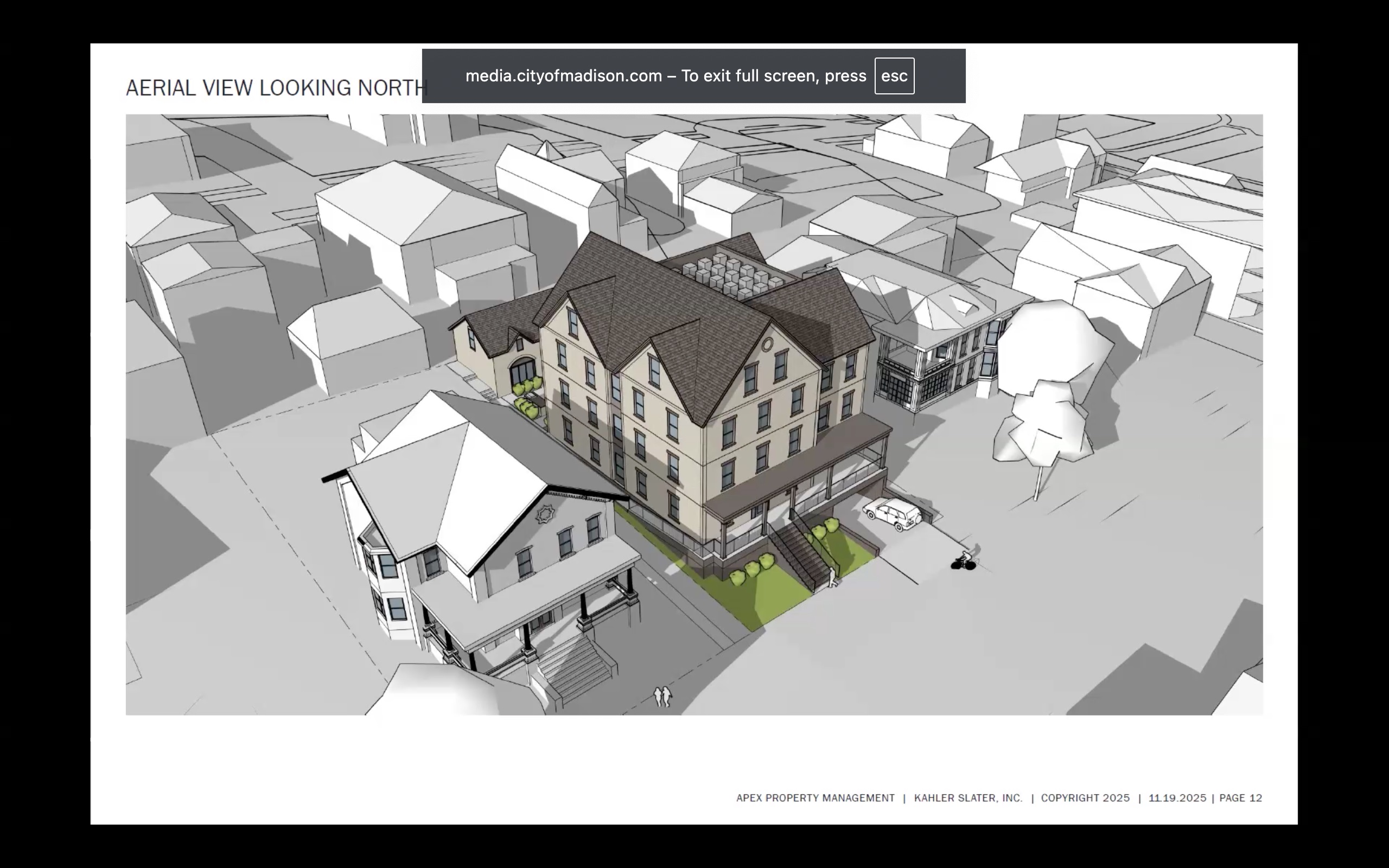
Task: Click the Page 12 label in the footer
Action: 1240,798
